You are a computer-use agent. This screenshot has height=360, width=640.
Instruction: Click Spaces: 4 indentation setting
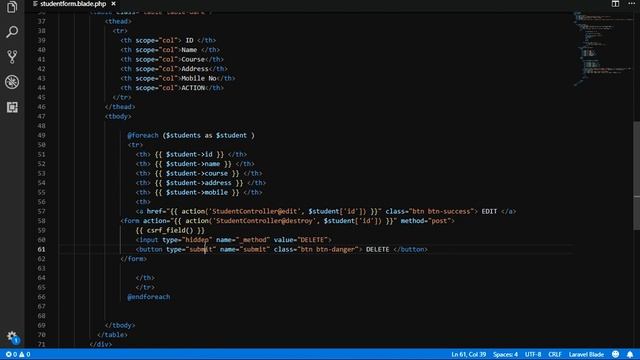click(x=505, y=354)
